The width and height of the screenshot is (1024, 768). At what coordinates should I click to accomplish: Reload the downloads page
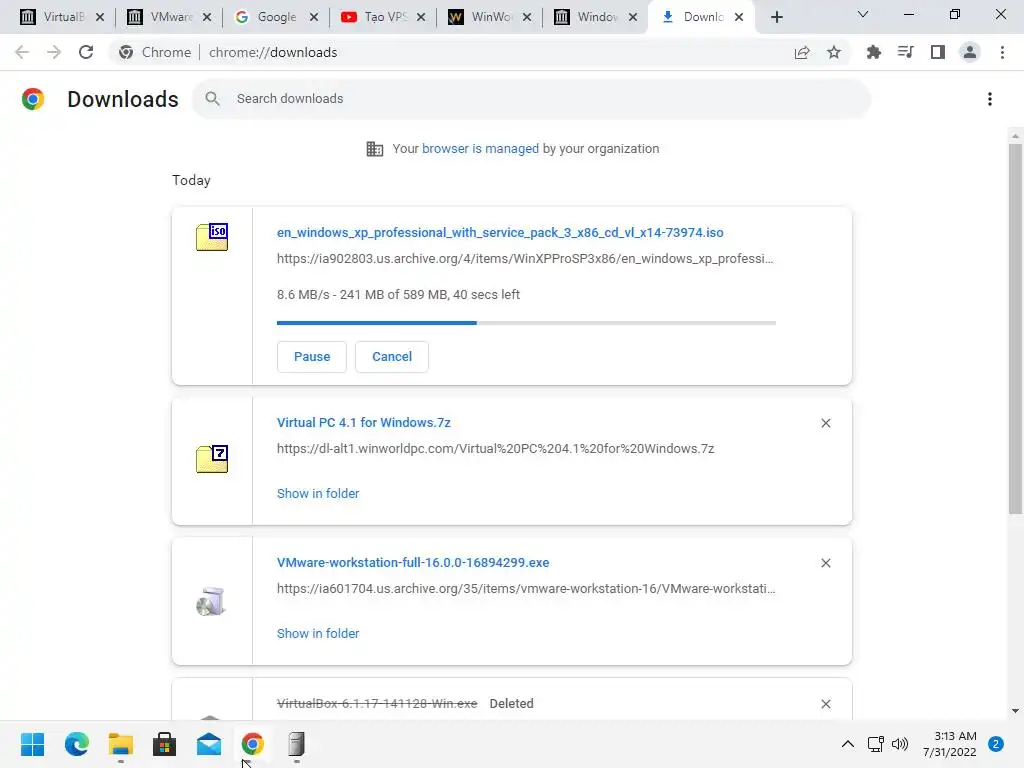[x=86, y=52]
